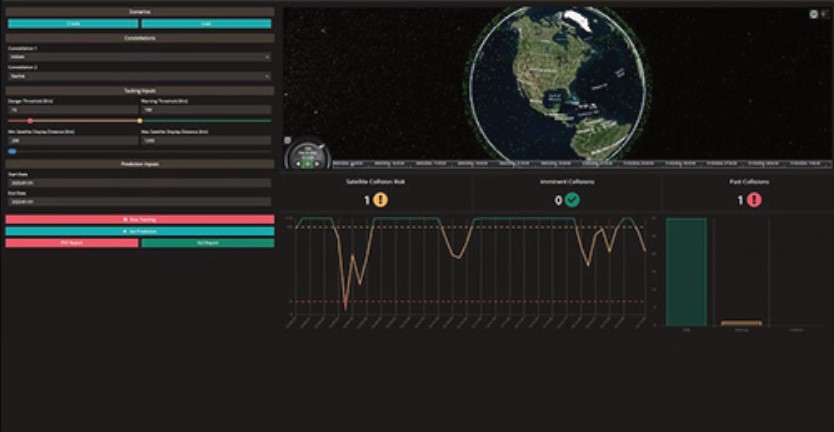Click the Start Date input field
The image size is (834, 432).
(x=139, y=185)
